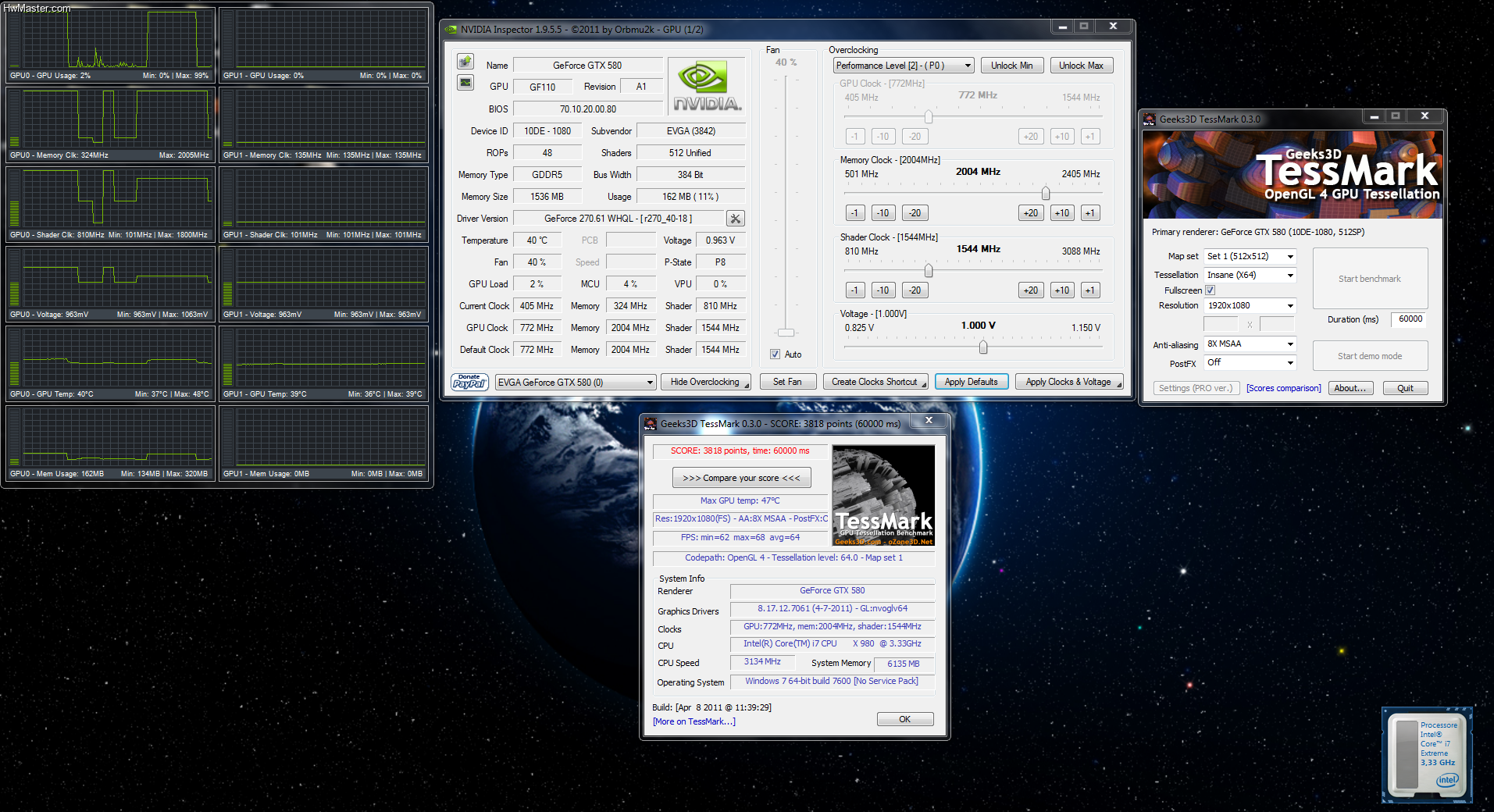Click Shader Clock +10 button

pyautogui.click(x=1062, y=290)
